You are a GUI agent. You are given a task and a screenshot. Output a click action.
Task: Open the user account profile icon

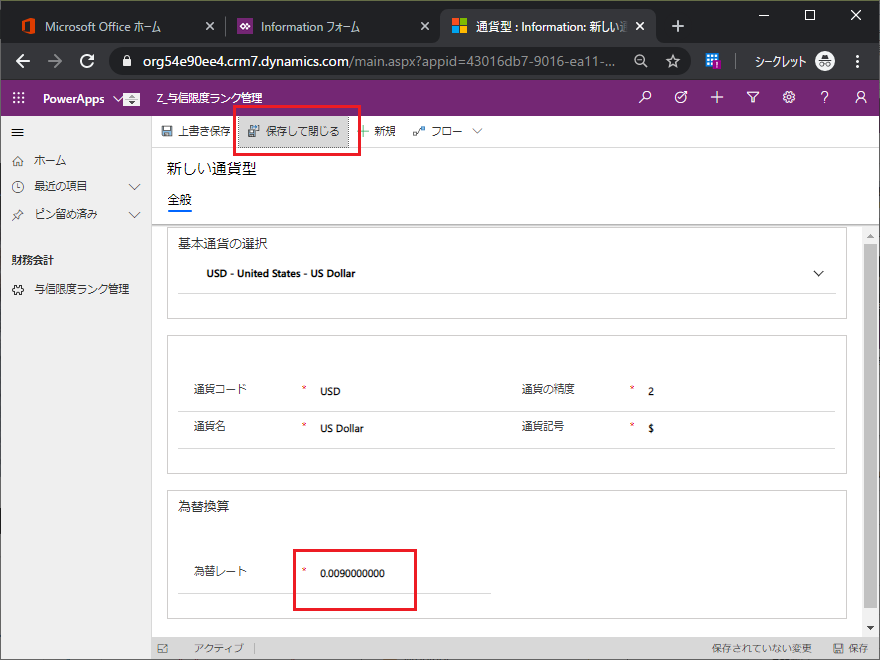click(x=861, y=98)
